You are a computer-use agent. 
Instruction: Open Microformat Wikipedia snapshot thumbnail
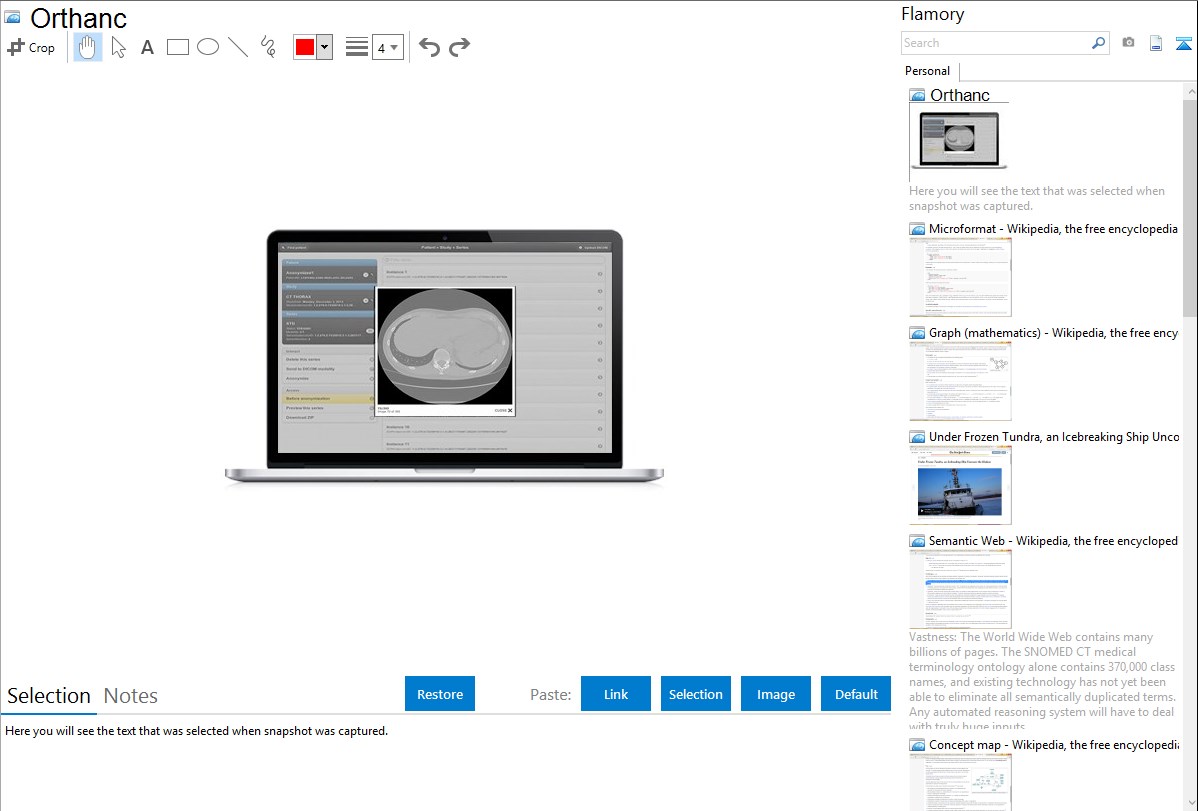pos(960,277)
